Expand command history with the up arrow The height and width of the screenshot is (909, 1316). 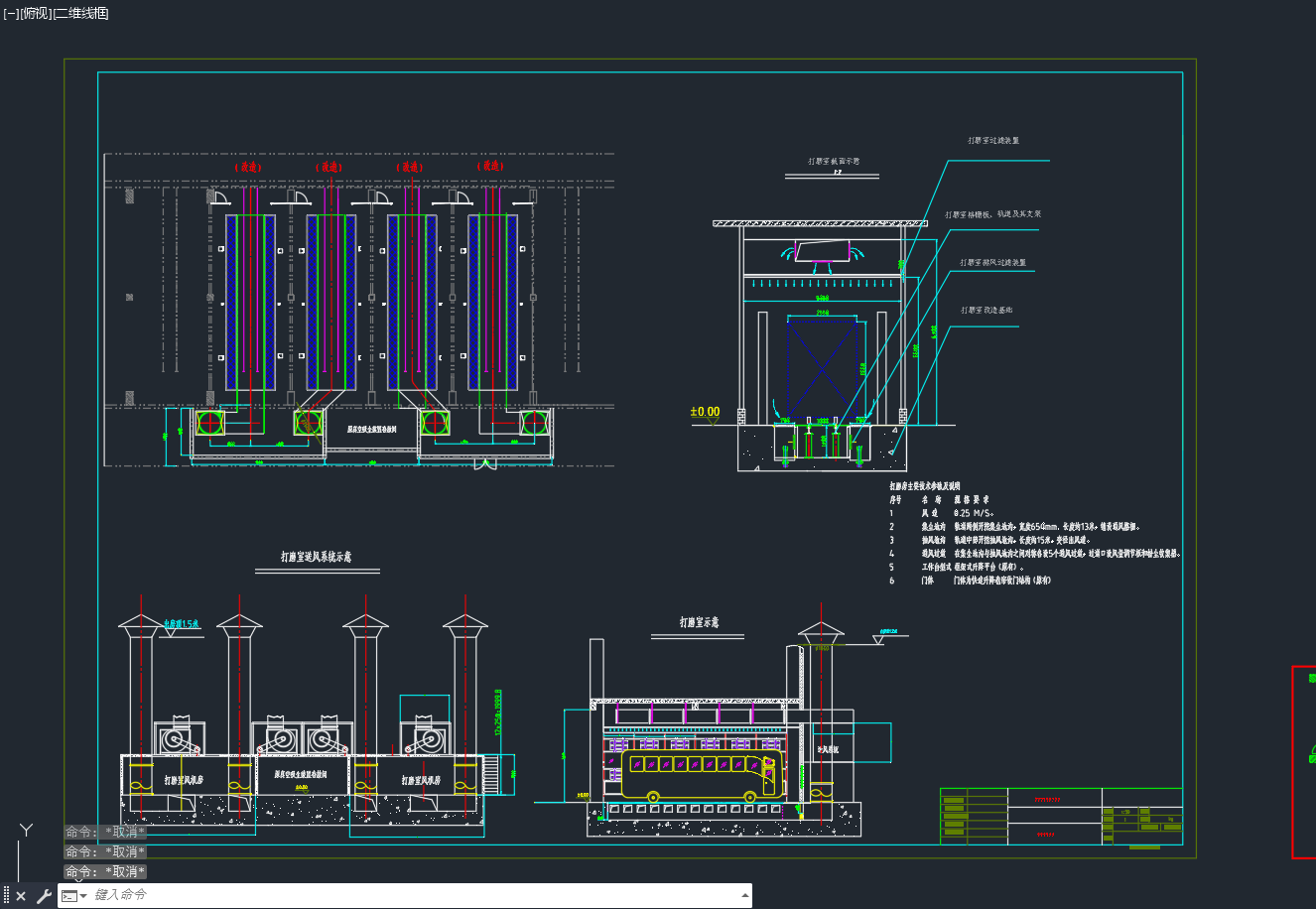coord(745,895)
